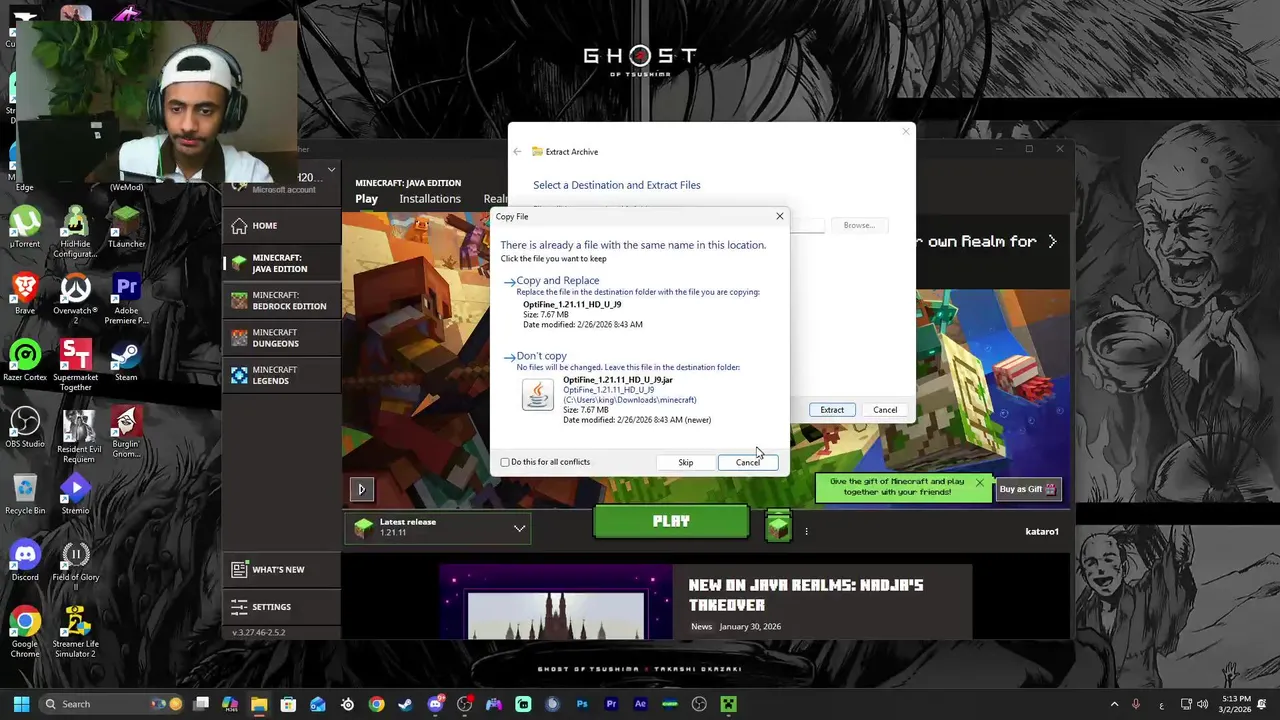Open HOME in Minecraft Launcher sidebar
This screenshot has height=720, width=1280.
282,225
